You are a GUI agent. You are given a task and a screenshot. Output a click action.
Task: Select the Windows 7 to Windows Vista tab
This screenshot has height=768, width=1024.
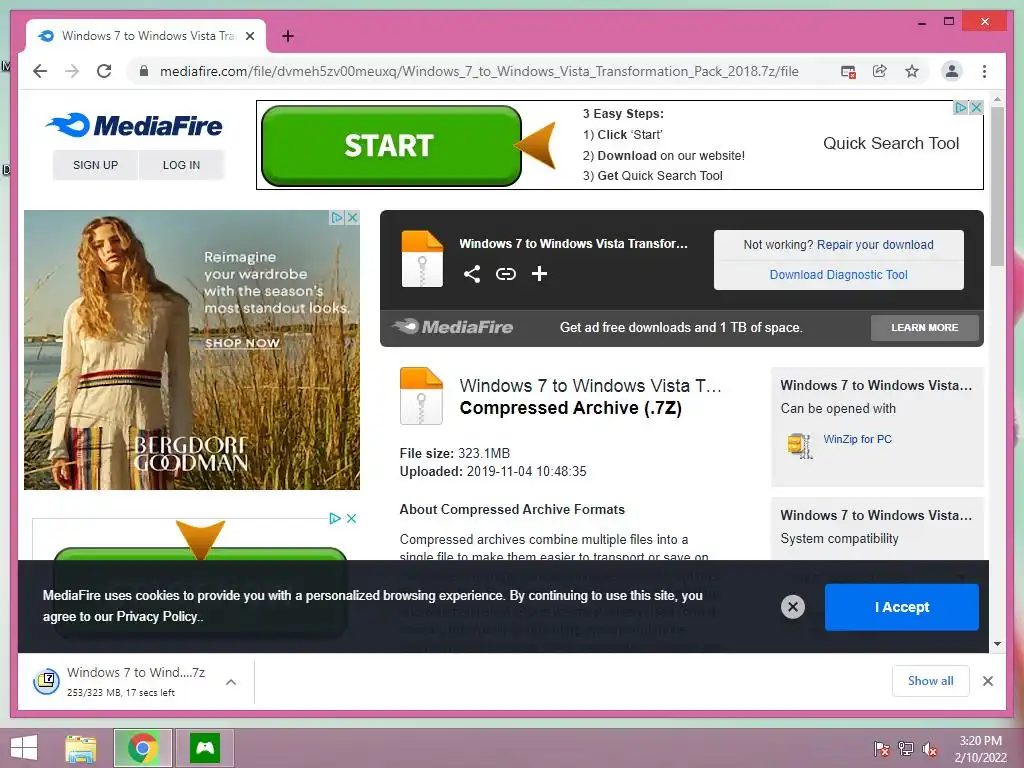(145, 36)
